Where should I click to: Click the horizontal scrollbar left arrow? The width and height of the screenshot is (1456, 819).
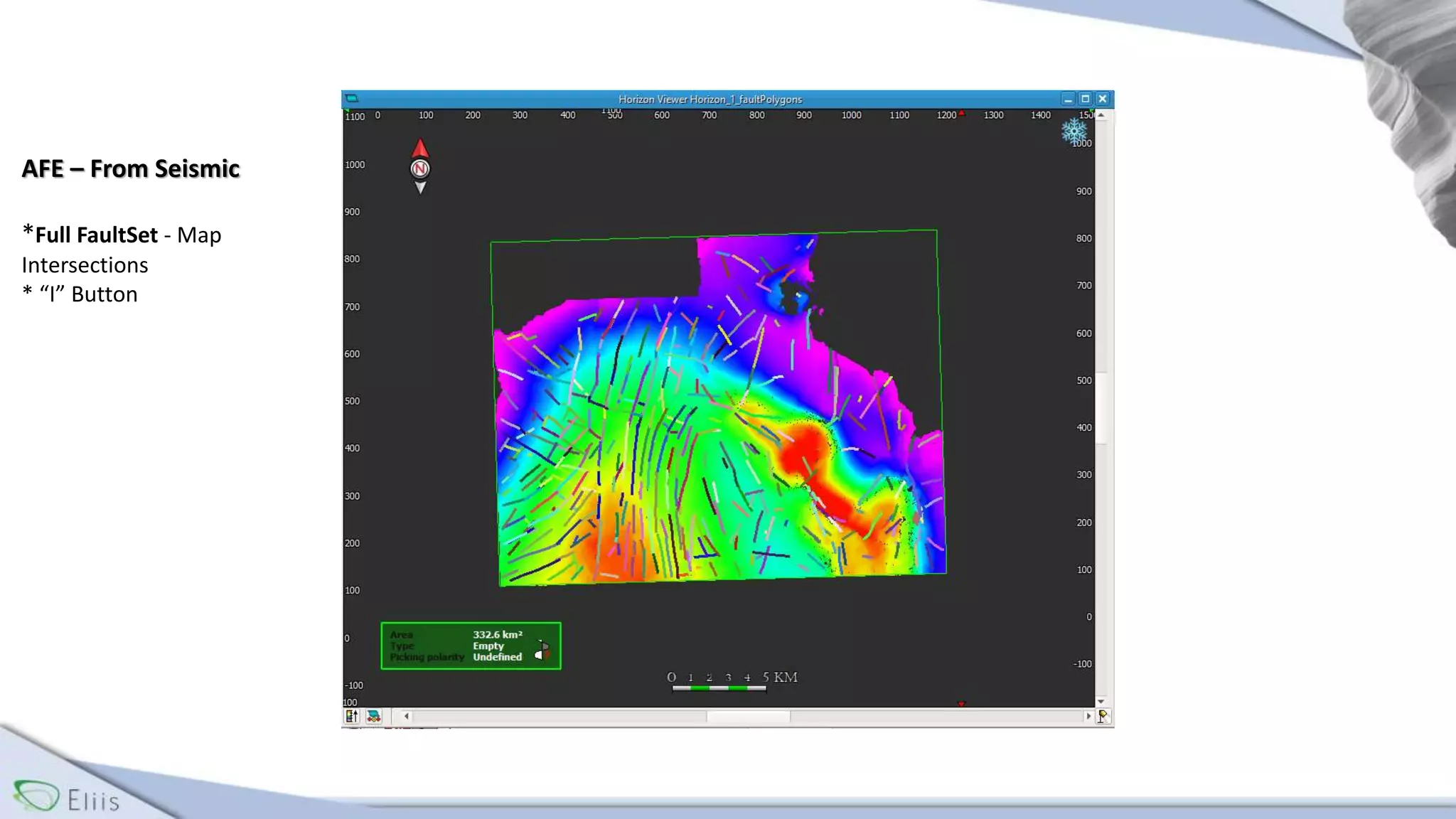(x=406, y=717)
